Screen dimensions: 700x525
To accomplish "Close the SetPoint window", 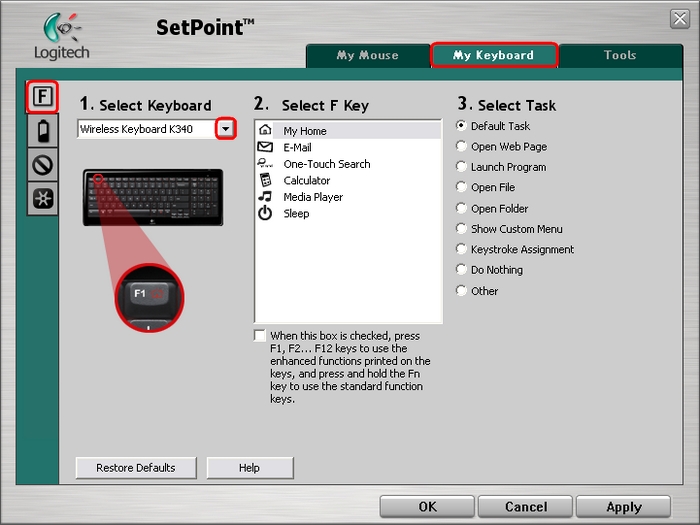I will click(680, 19).
